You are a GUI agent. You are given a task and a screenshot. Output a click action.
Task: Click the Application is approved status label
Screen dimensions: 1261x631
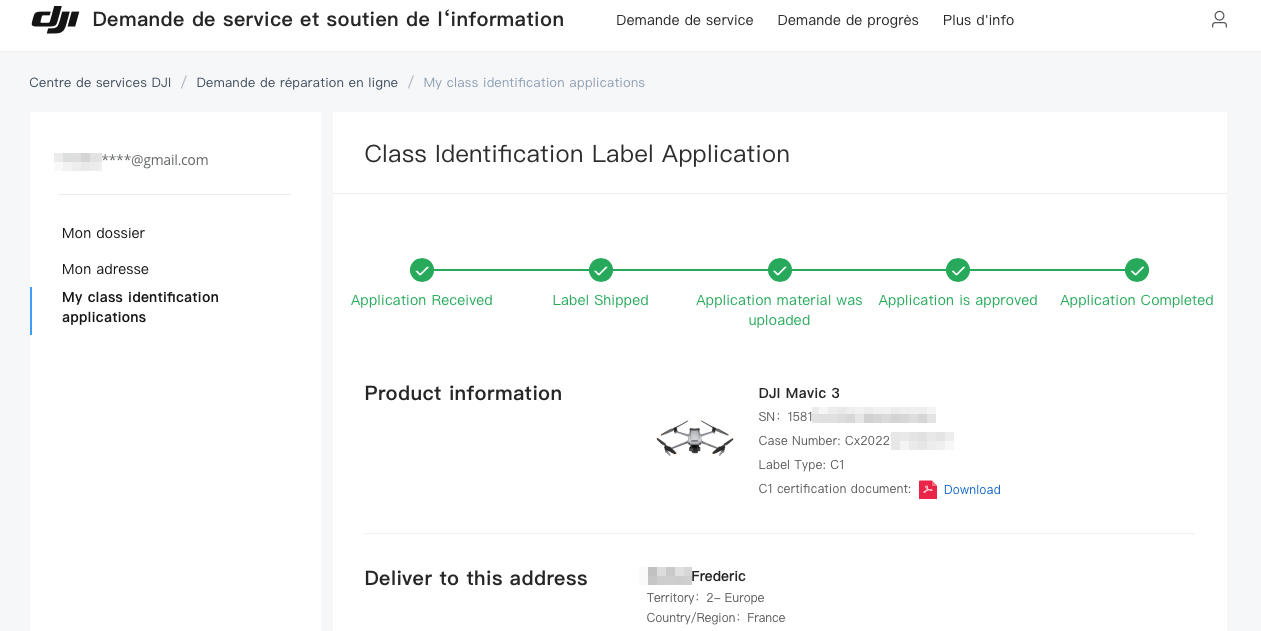[958, 300]
